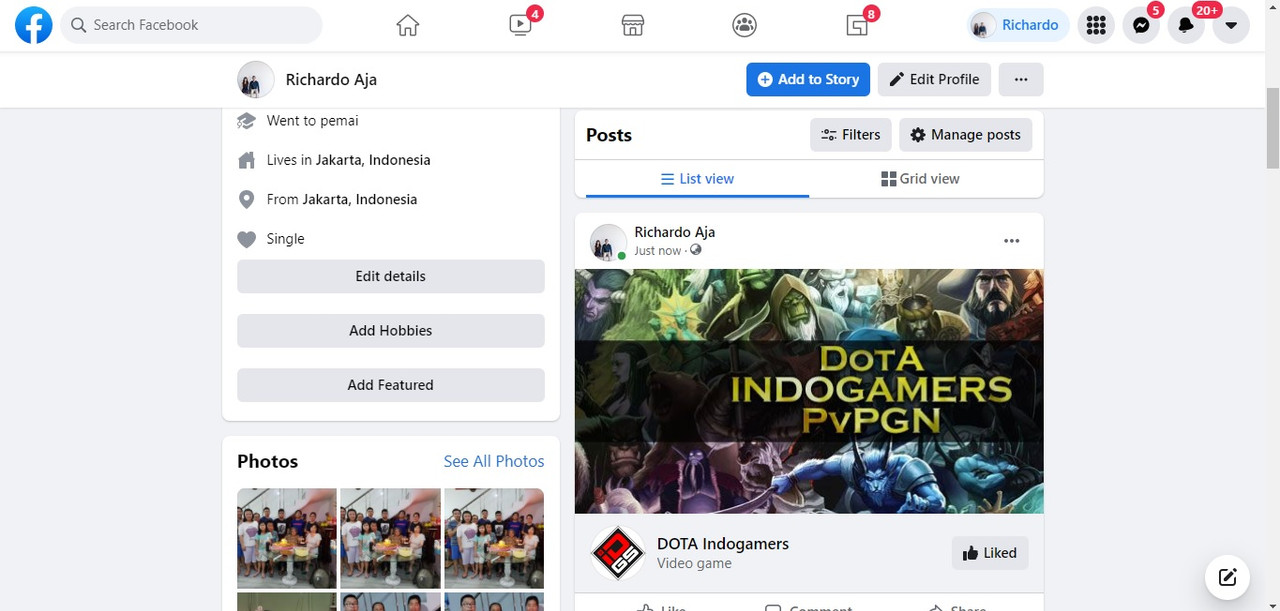Click the Edit Profile button
Viewport: 1280px width, 611px height.
click(x=934, y=79)
